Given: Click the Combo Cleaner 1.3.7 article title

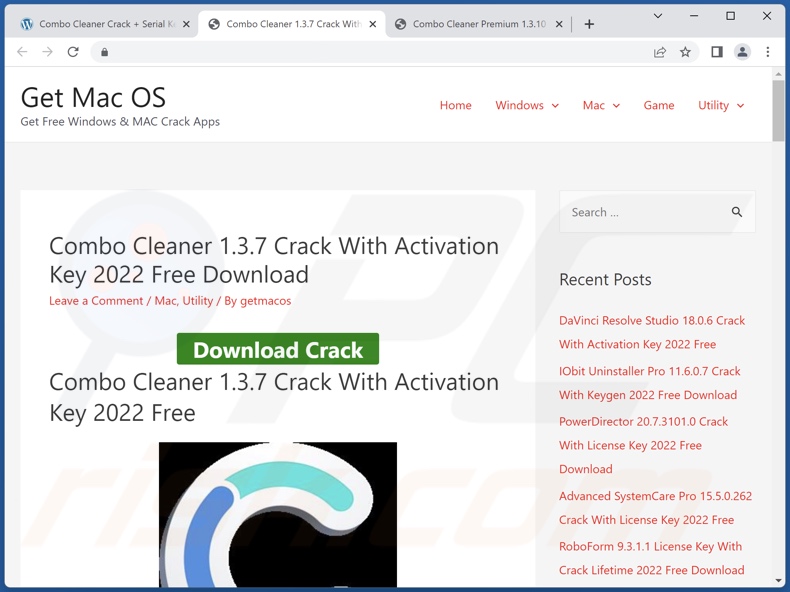Looking at the screenshot, I should click(274, 260).
